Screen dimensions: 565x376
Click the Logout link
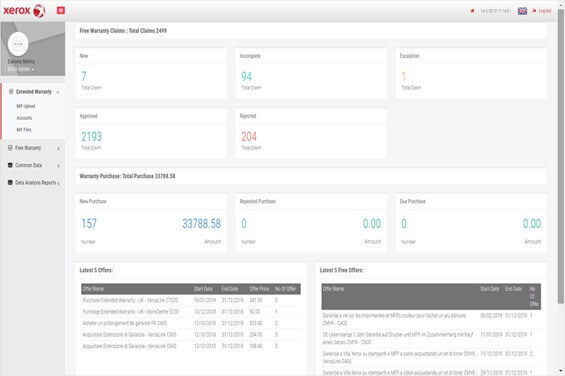(x=545, y=11)
